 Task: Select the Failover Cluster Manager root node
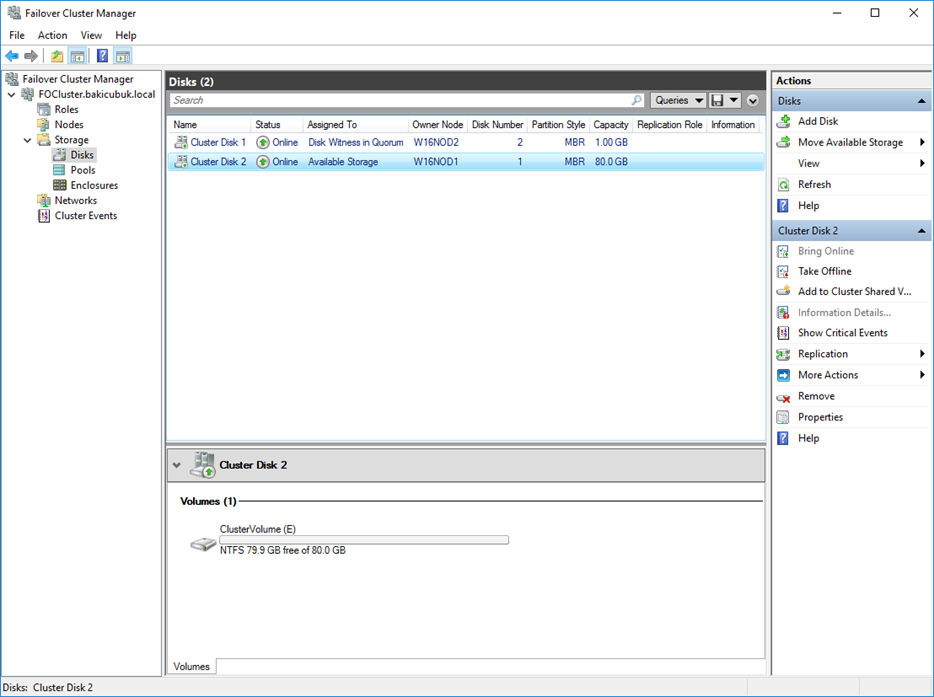click(x=78, y=79)
